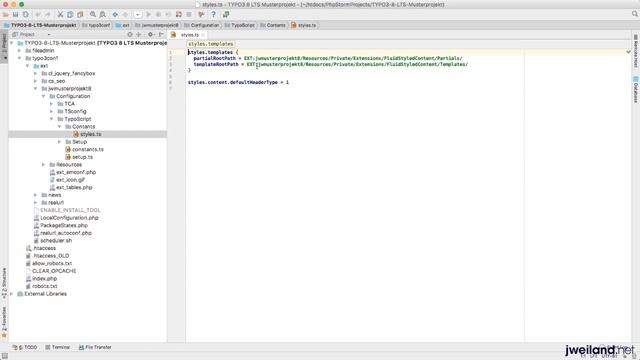Viewport: 640px width, 360px height.
Task: Click the Search Everywhere magnifier icon
Action: pos(635,14)
